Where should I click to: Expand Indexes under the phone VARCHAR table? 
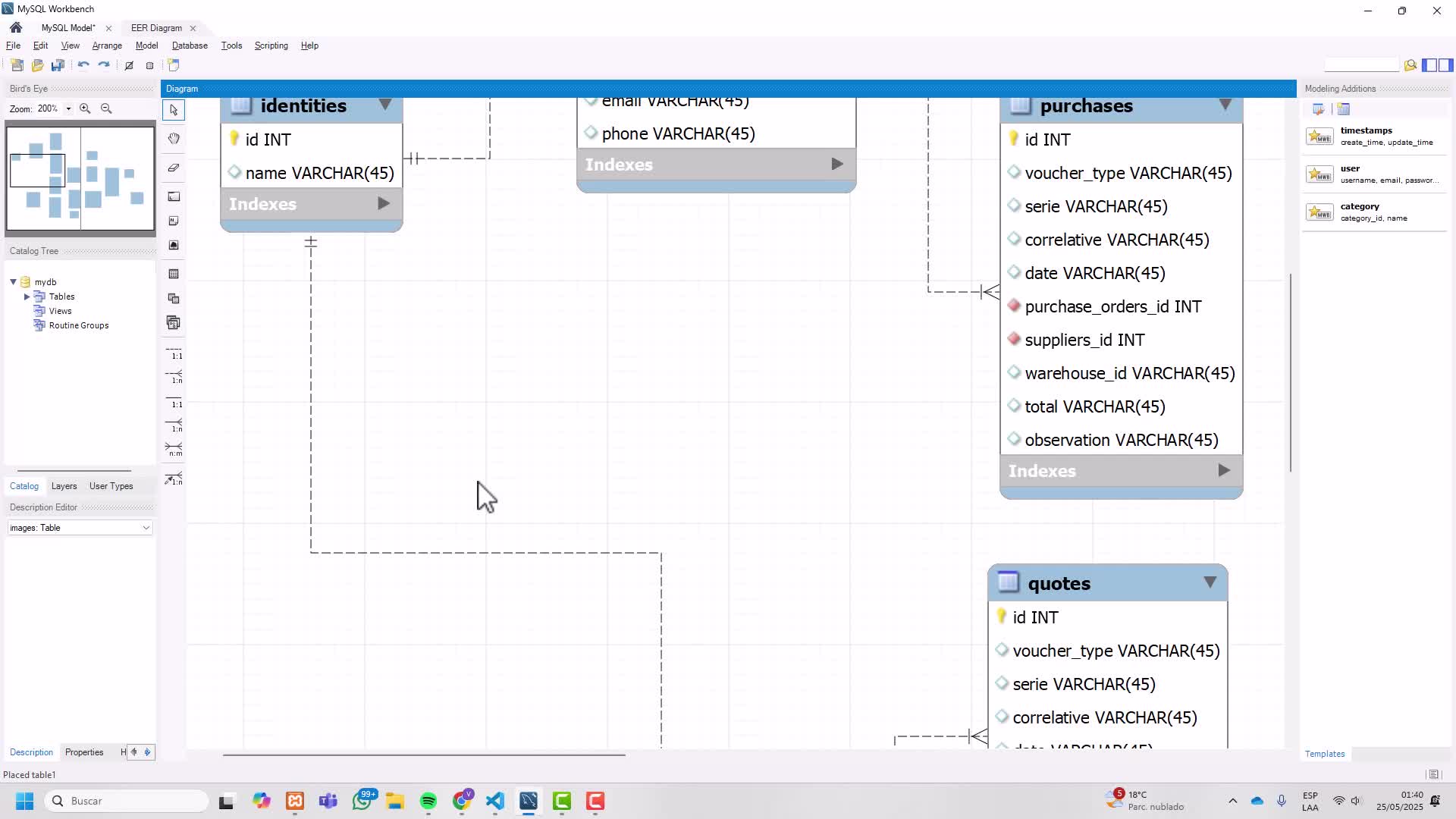click(837, 164)
